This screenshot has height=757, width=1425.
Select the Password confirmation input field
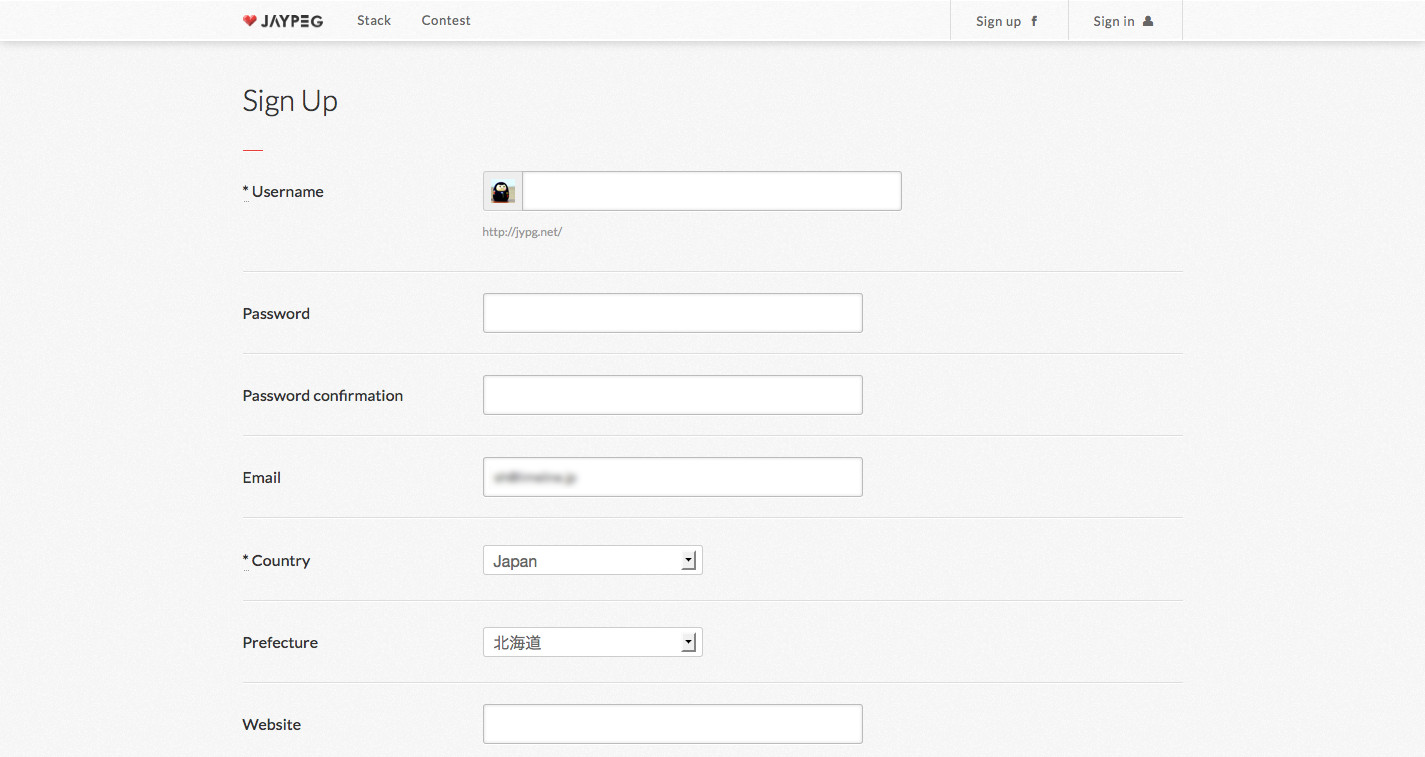672,395
